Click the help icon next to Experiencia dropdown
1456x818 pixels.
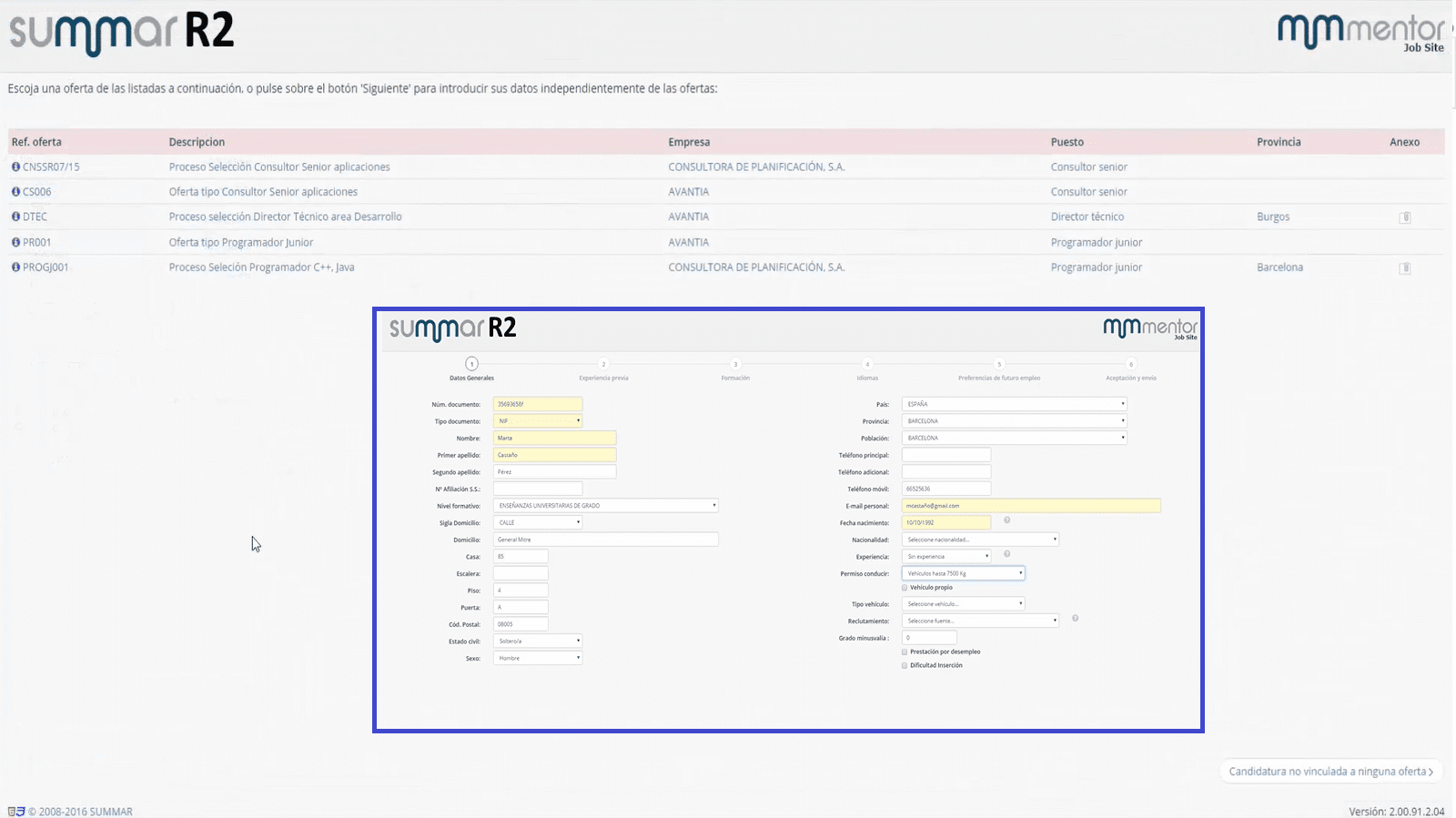click(x=1006, y=554)
